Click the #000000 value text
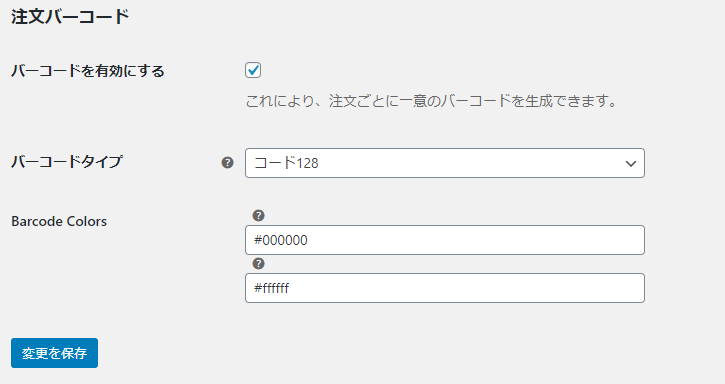Image resolution: width=725 pixels, height=384 pixels. click(x=281, y=240)
